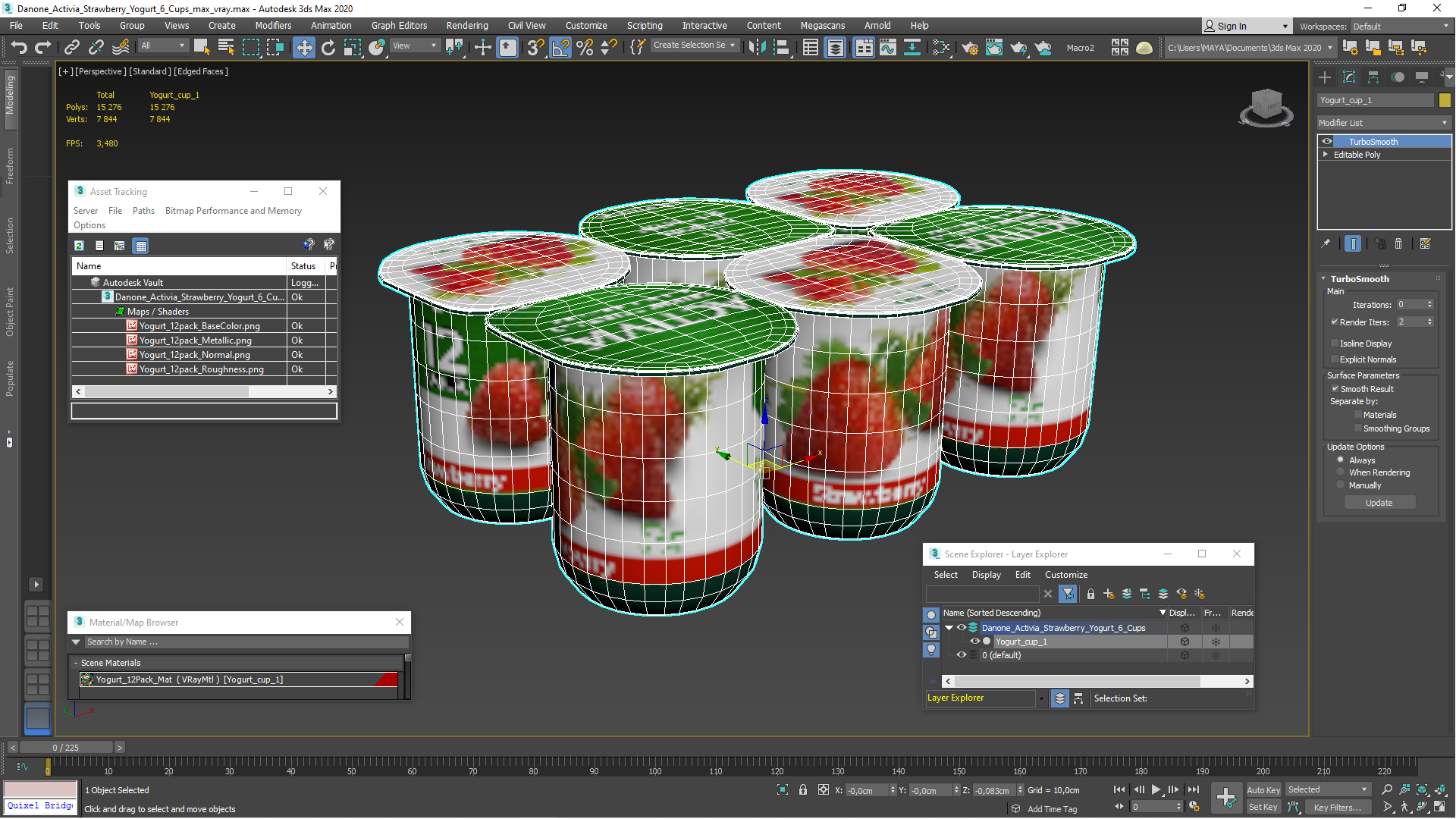The width and height of the screenshot is (1456, 819).
Task: Click the Set Key button
Action: pos(1263,807)
